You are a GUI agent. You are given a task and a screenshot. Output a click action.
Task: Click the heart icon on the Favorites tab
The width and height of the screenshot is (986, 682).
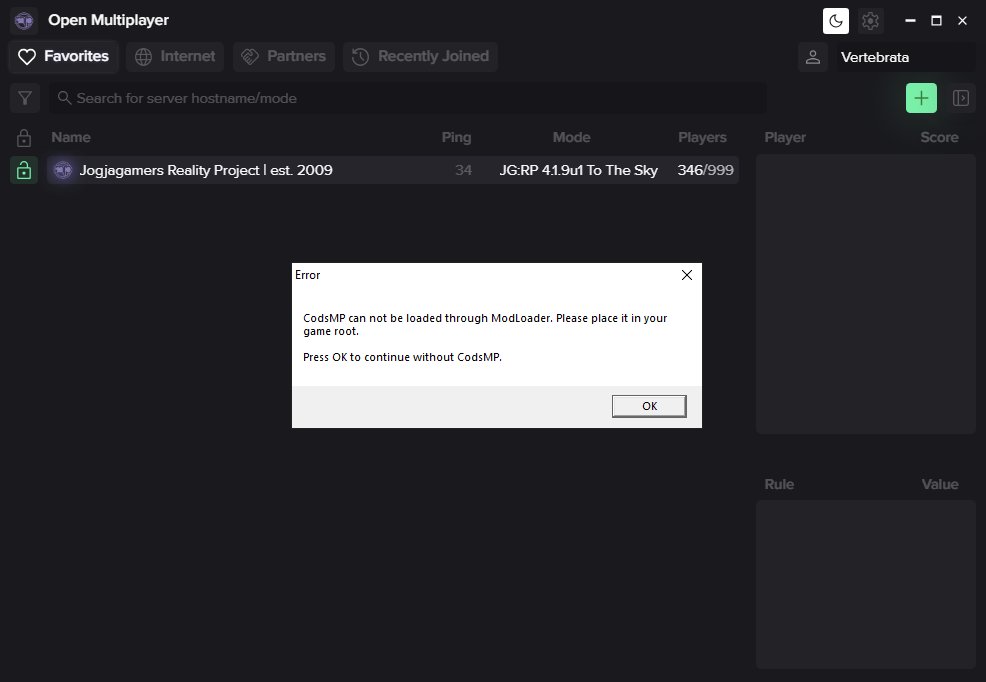click(27, 57)
